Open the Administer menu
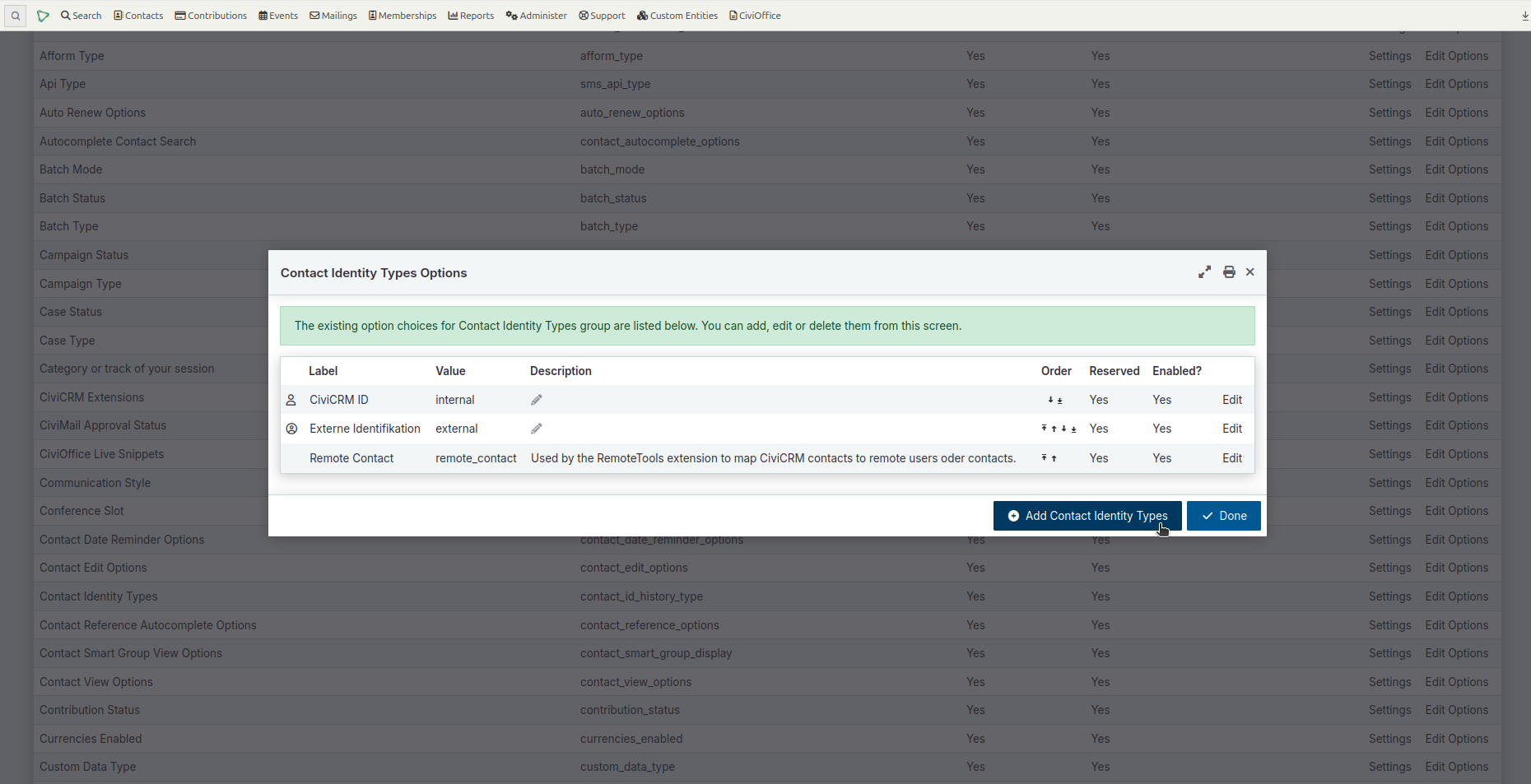The width and height of the screenshot is (1531, 784). click(x=536, y=15)
